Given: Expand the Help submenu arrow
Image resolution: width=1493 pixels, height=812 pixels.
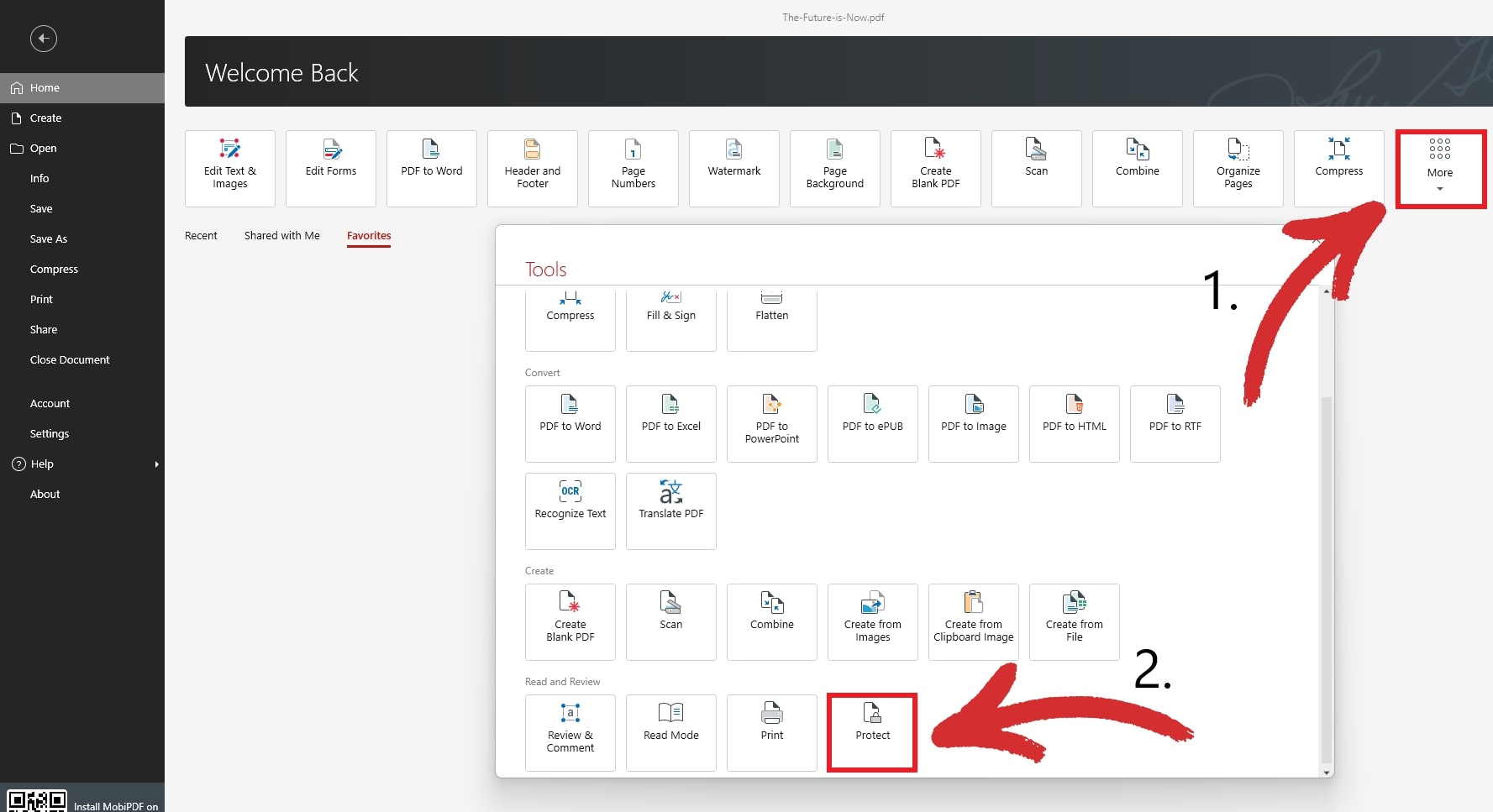Looking at the screenshot, I should tap(156, 464).
